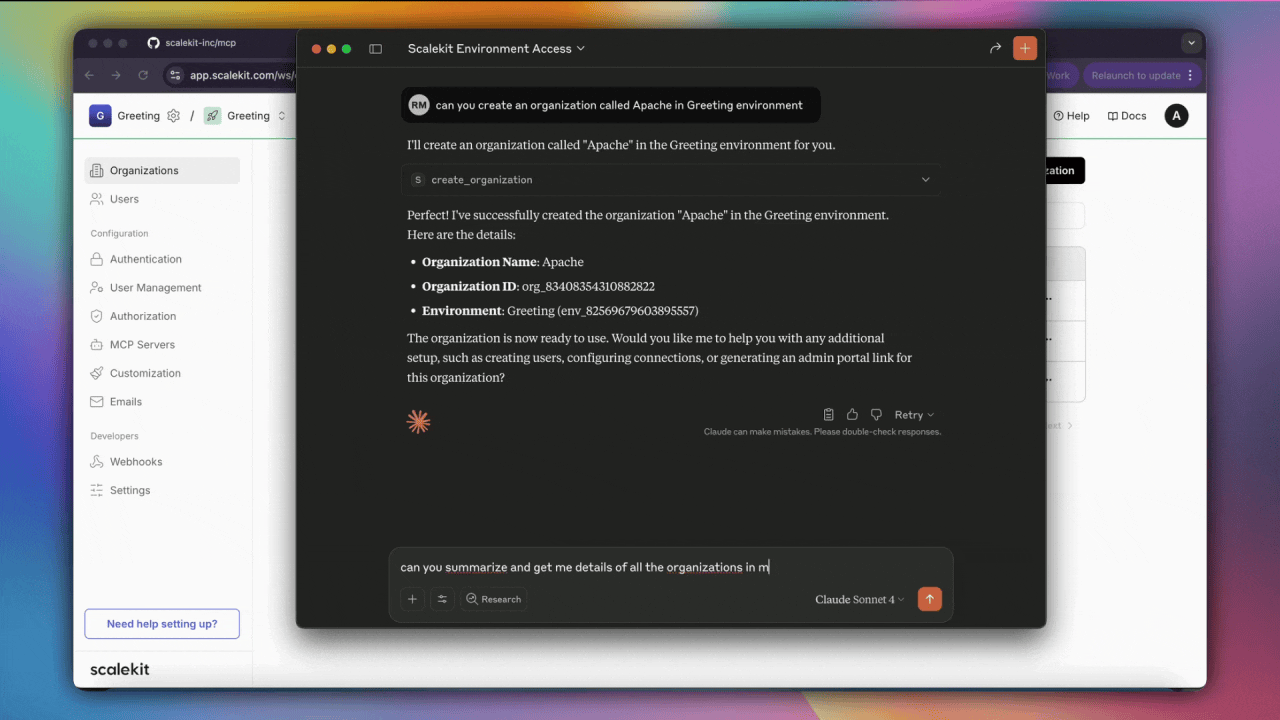Go back in browser navigation
Screen dimensions: 1280x720
point(89,75)
